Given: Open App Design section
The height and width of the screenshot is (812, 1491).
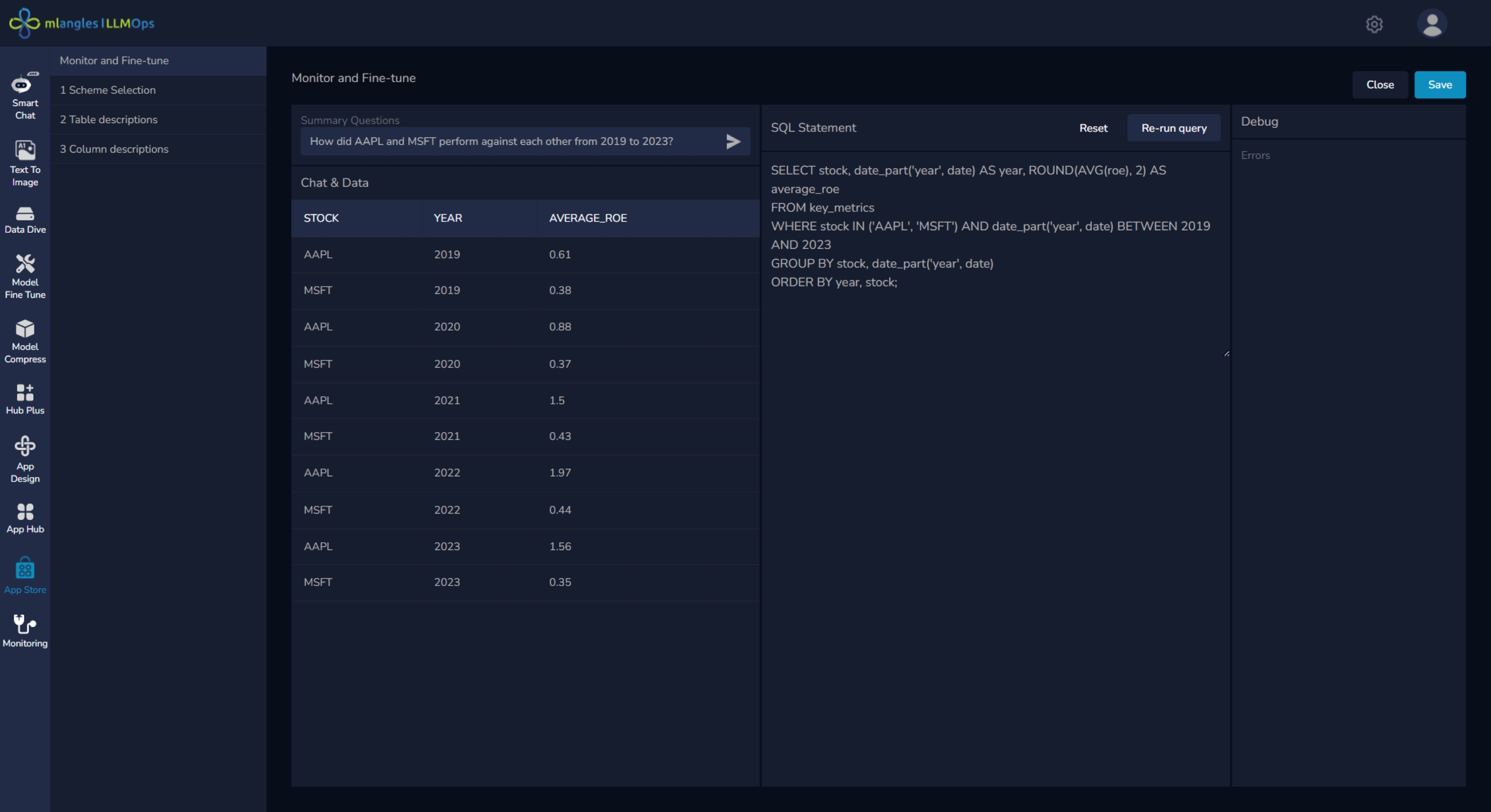Looking at the screenshot, I should pos(25,459).
